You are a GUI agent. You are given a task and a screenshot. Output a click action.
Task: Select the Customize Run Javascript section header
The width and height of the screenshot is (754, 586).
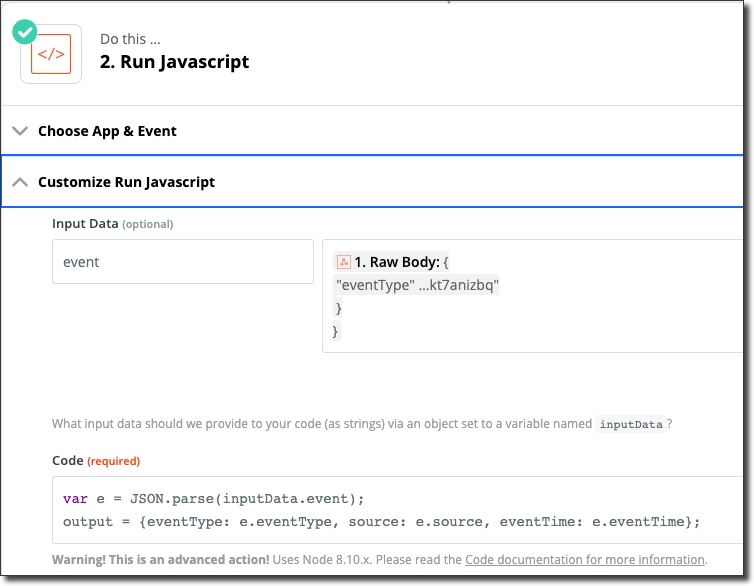[x=126, y=182]
